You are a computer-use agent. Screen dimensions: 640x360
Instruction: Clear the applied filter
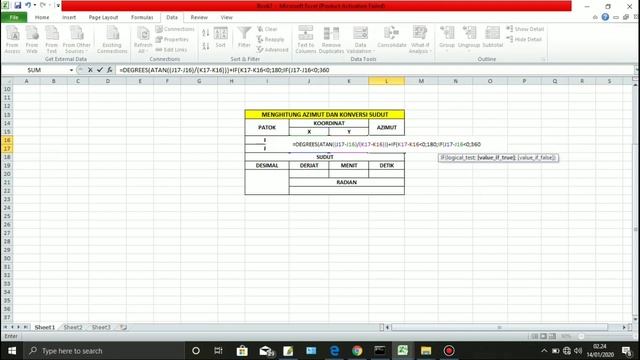coord(267,29)
